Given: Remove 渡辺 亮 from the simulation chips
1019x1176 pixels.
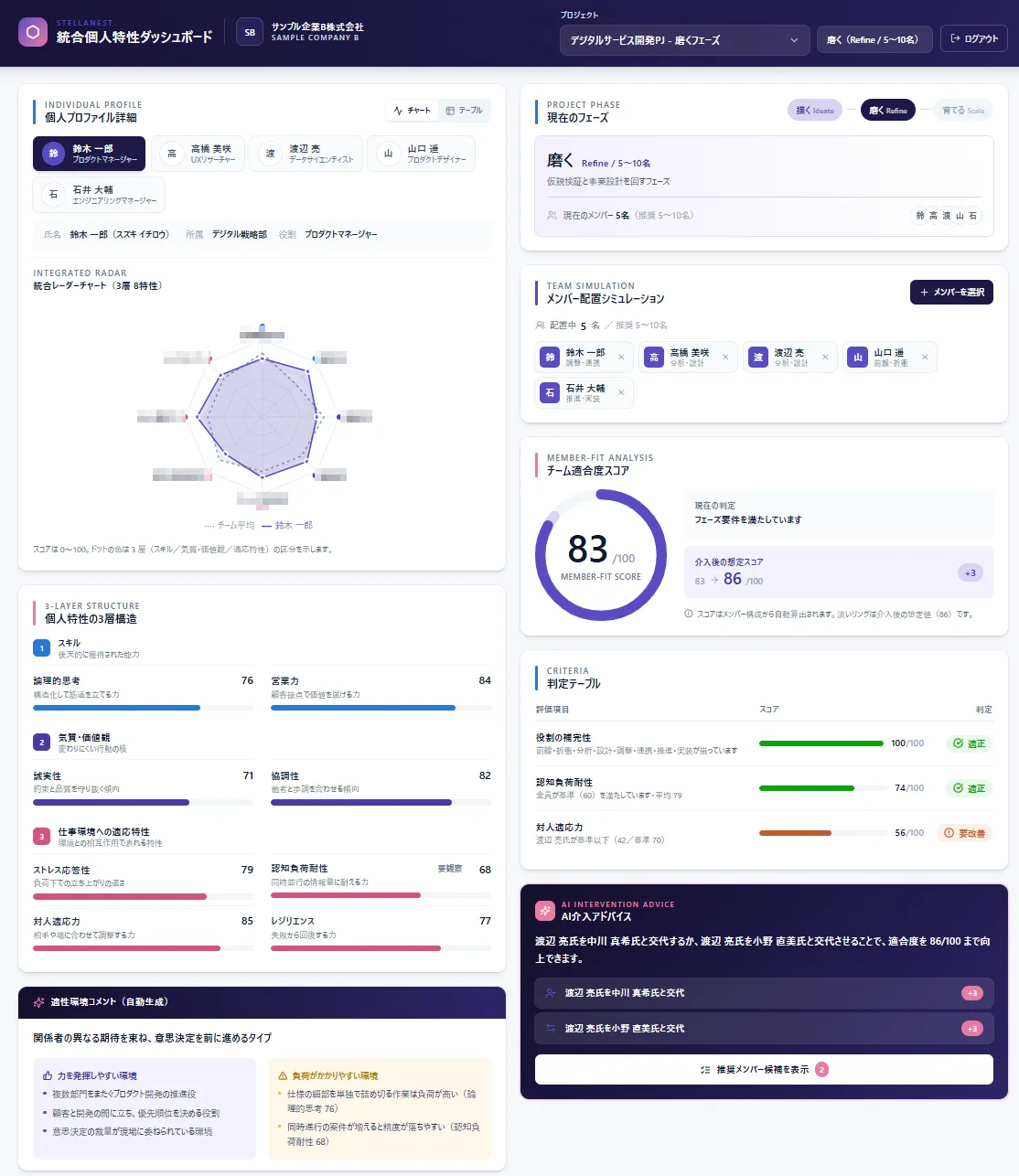Looking at the screenshot, I should click(x=825, y=358).
